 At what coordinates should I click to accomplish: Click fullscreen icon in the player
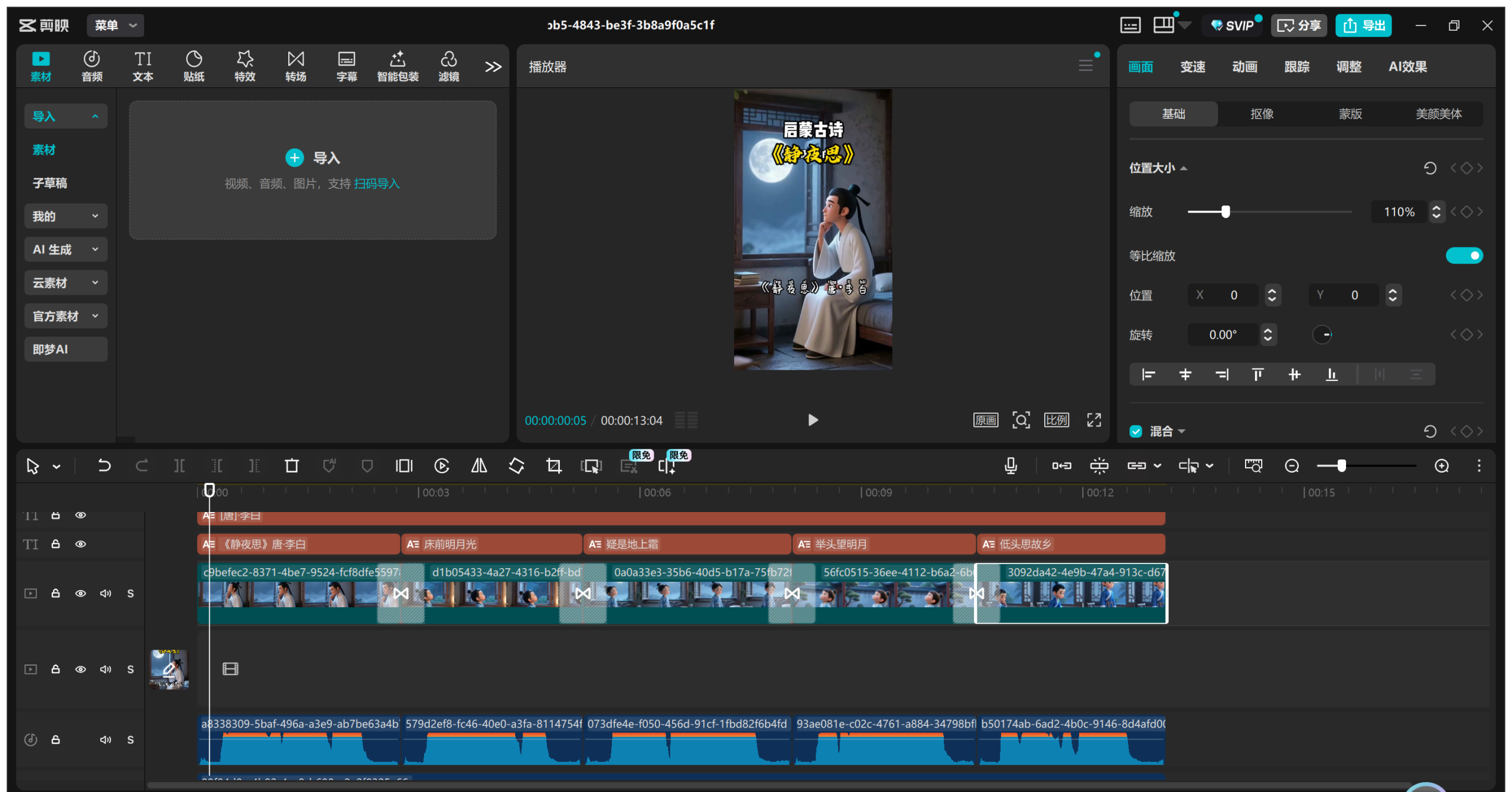1094,420
